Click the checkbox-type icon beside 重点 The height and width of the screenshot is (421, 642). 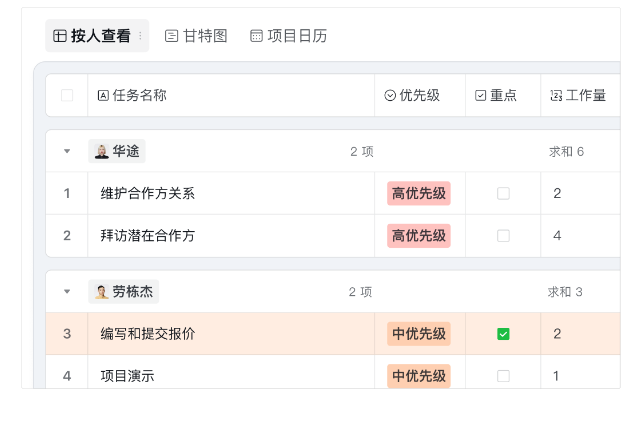point(480,95)
